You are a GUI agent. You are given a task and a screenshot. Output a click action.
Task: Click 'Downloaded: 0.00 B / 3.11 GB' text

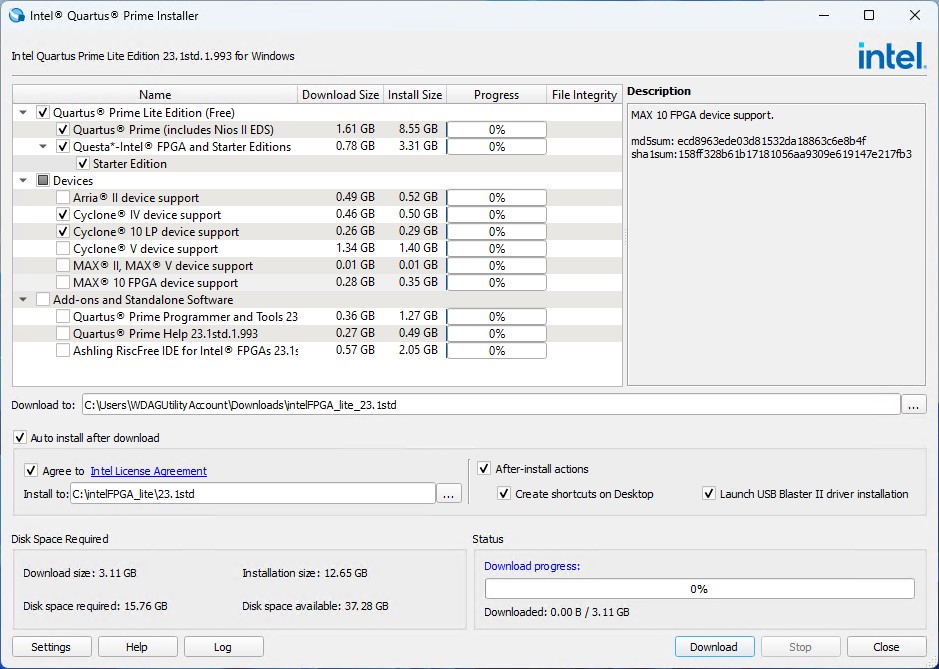(556, 612)
